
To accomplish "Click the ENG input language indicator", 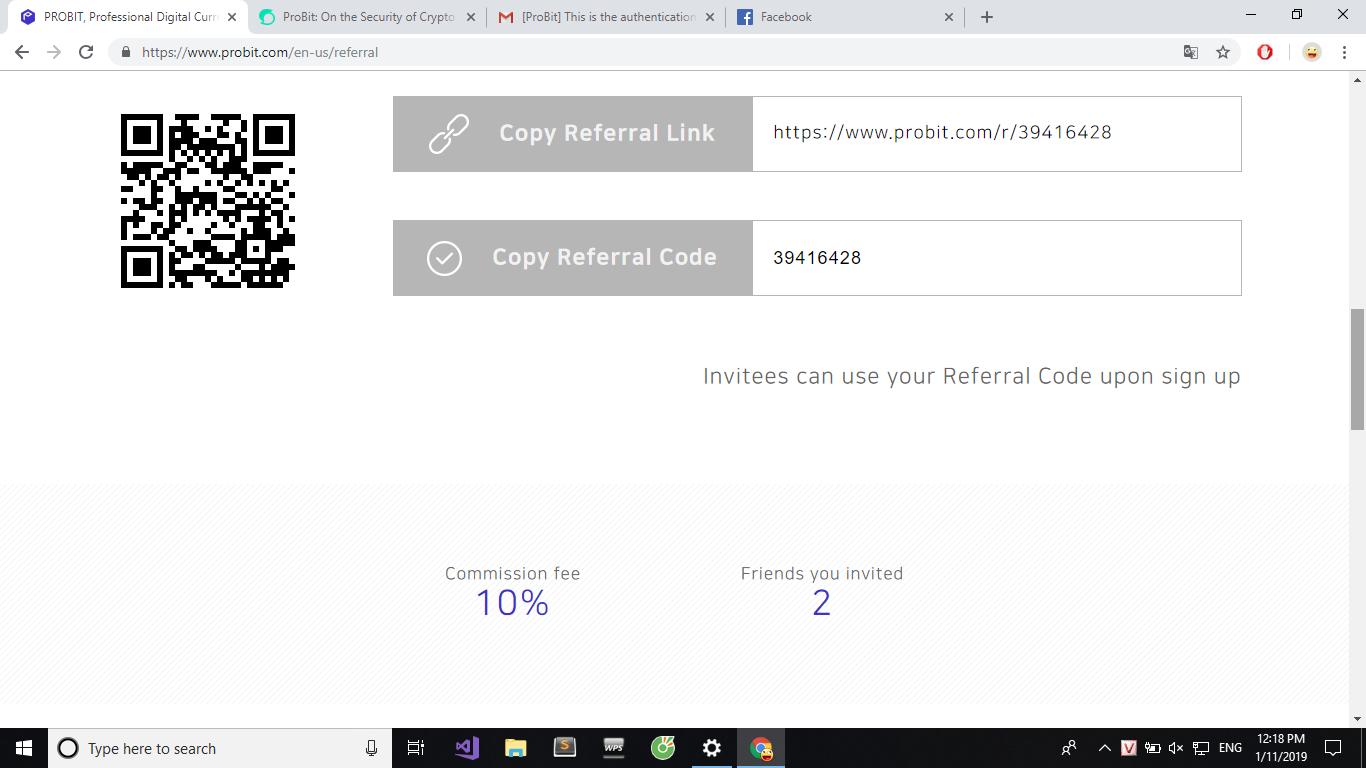I will 1230,748.
